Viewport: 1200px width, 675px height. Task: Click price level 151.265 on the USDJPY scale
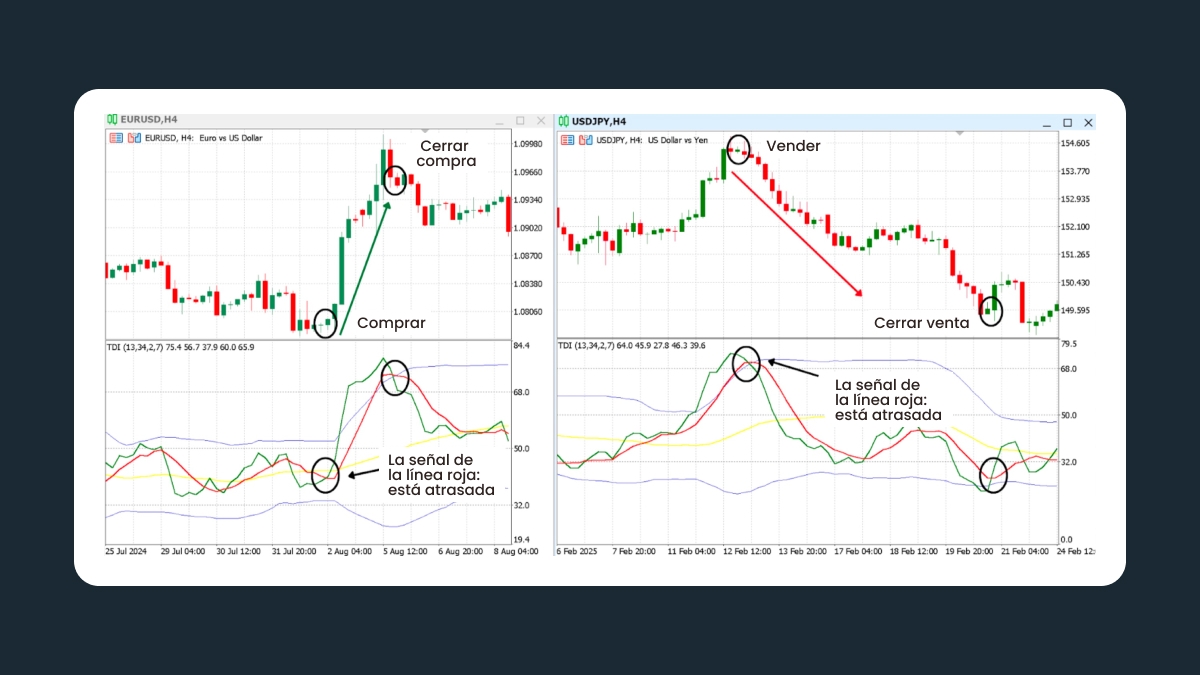tap(1076, 255)
